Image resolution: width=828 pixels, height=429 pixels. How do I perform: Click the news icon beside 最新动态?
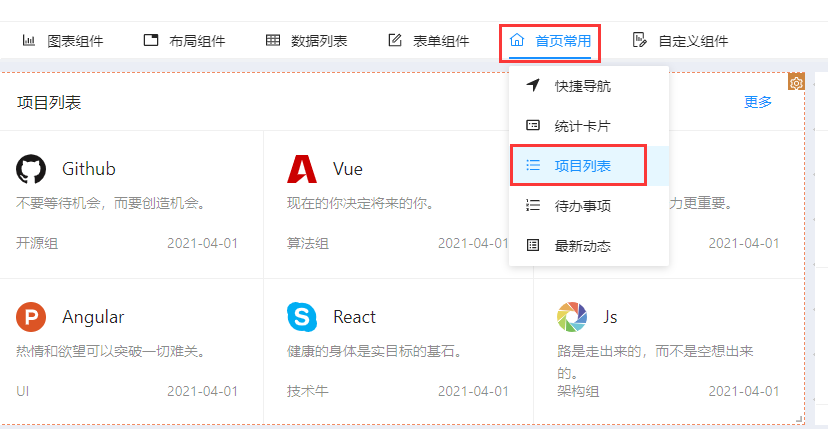coord(533,245)
